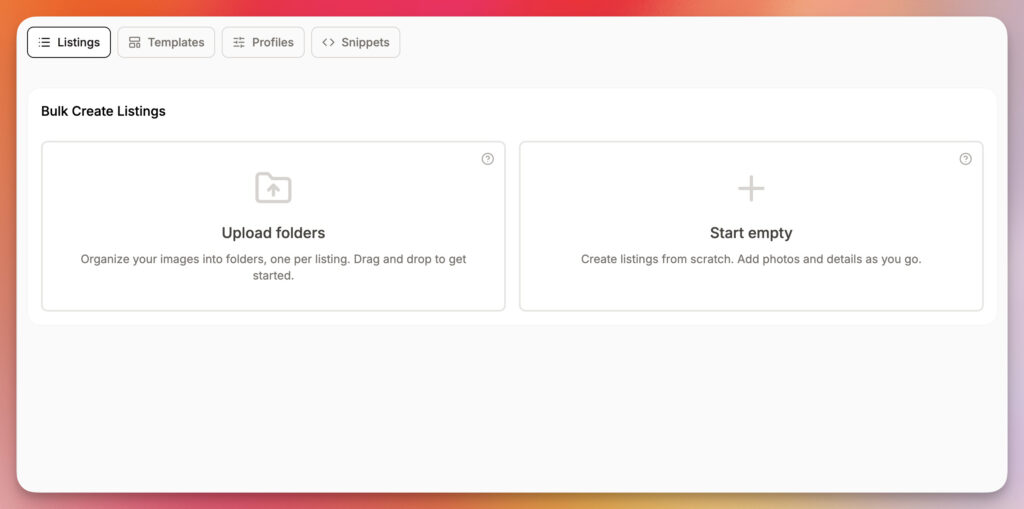Click the large plus icon in Start empty

click(x=751, y=188)
